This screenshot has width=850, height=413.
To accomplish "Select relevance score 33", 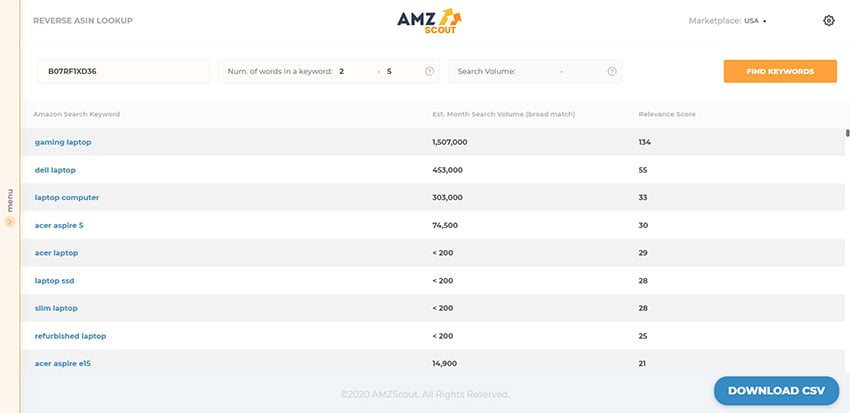I will [x=643, y=198].
